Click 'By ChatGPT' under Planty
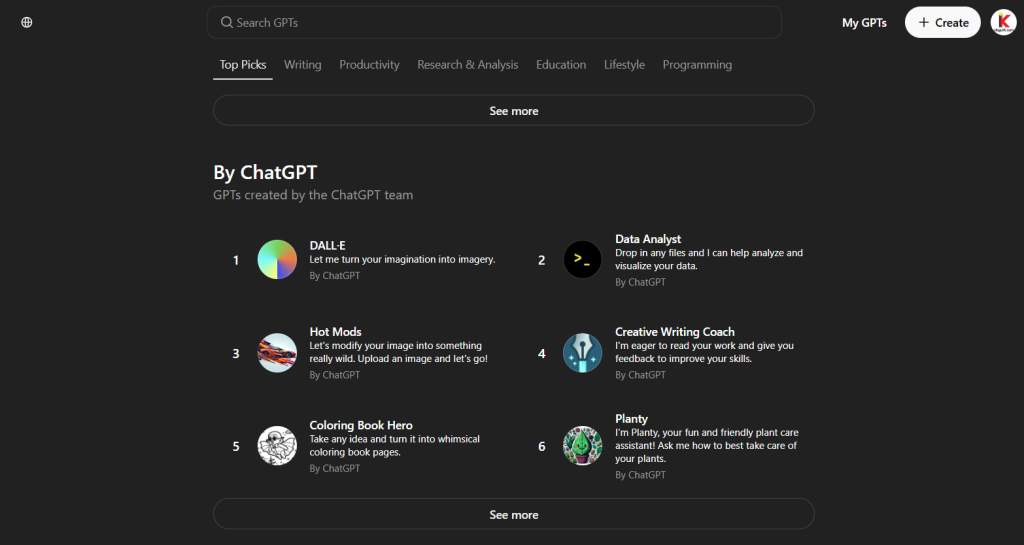The image size is (1024, 545). click(640, 475)
